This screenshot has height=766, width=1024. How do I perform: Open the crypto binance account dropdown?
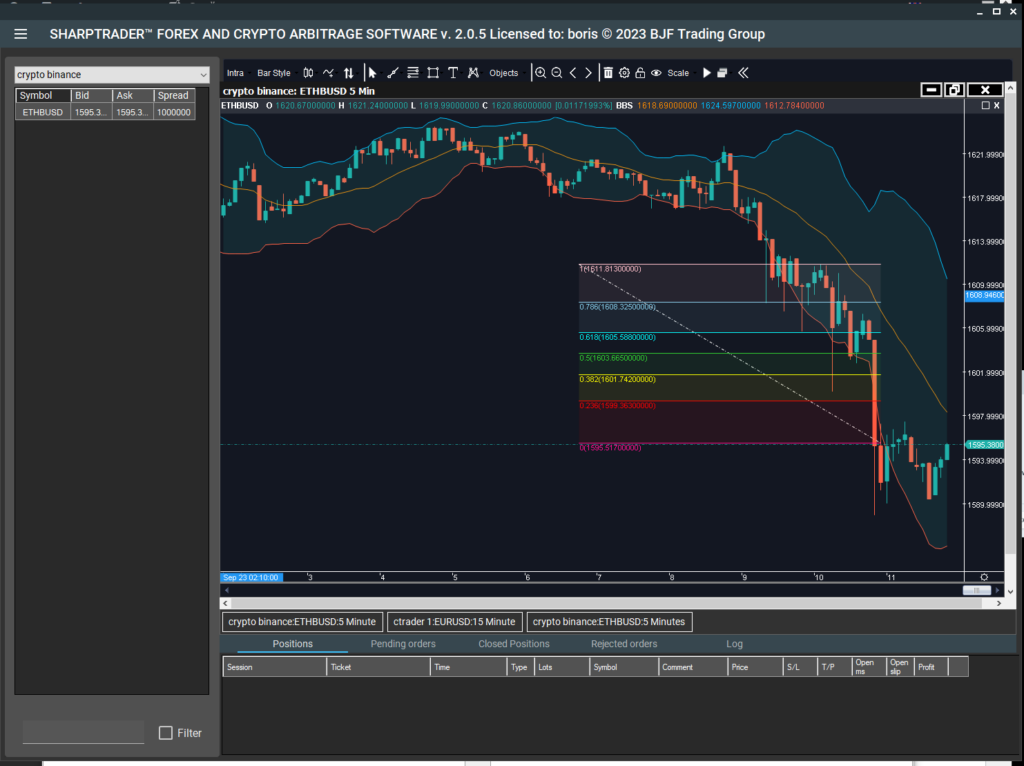pyautogui.click(x=112, y=74)
